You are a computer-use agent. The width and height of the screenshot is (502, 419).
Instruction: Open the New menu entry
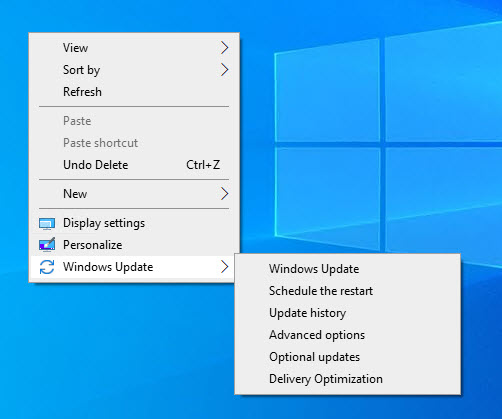(x=134, y=194)
